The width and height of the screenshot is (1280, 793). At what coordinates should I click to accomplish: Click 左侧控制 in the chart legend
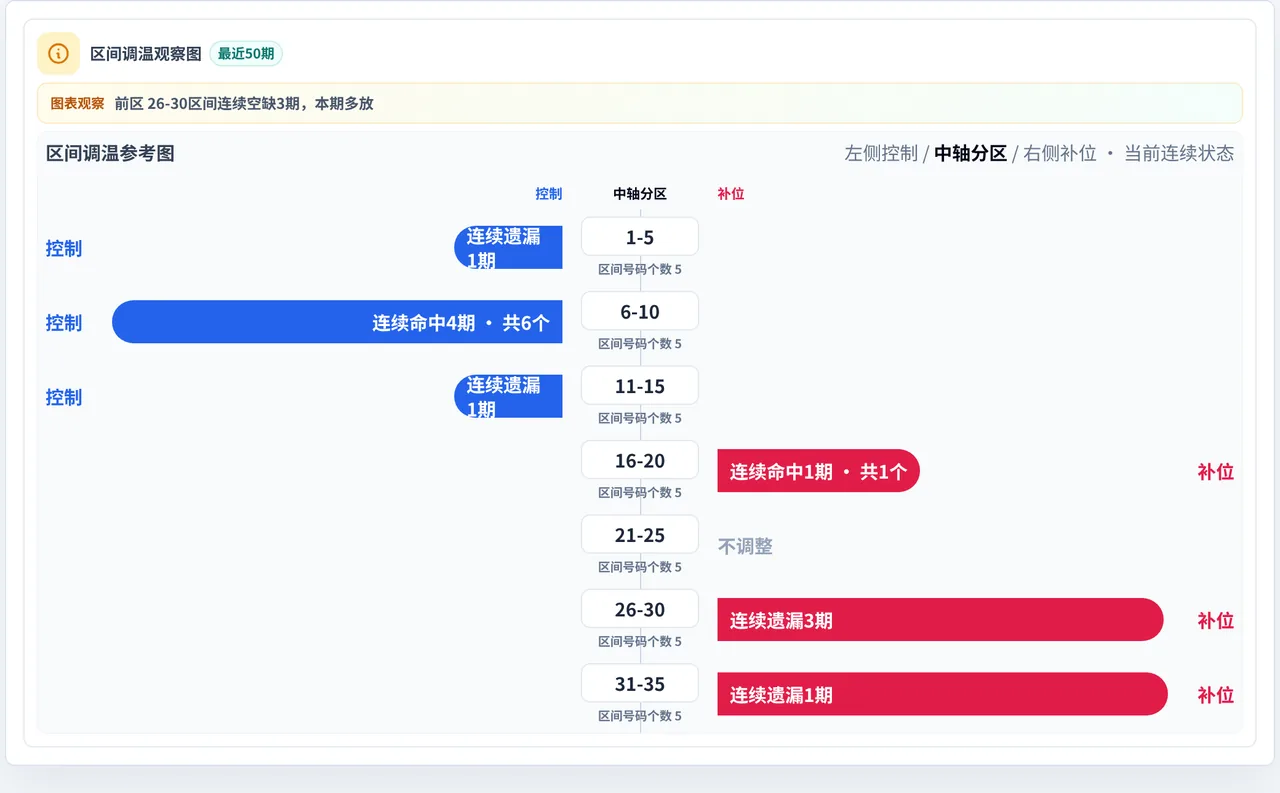(x=881, y=153)
